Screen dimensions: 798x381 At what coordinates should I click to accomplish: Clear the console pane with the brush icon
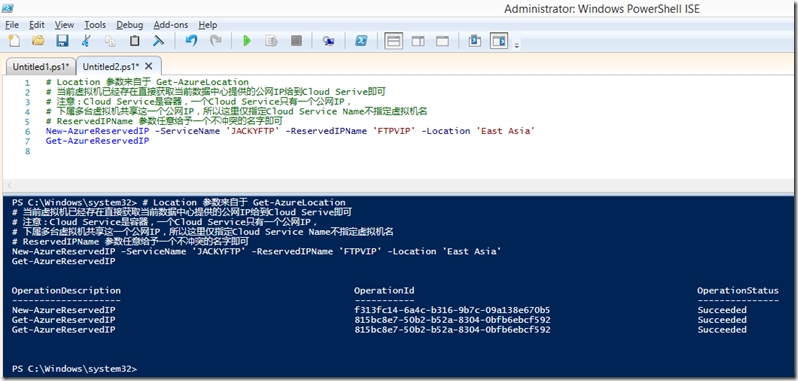(x=158, y=41)
